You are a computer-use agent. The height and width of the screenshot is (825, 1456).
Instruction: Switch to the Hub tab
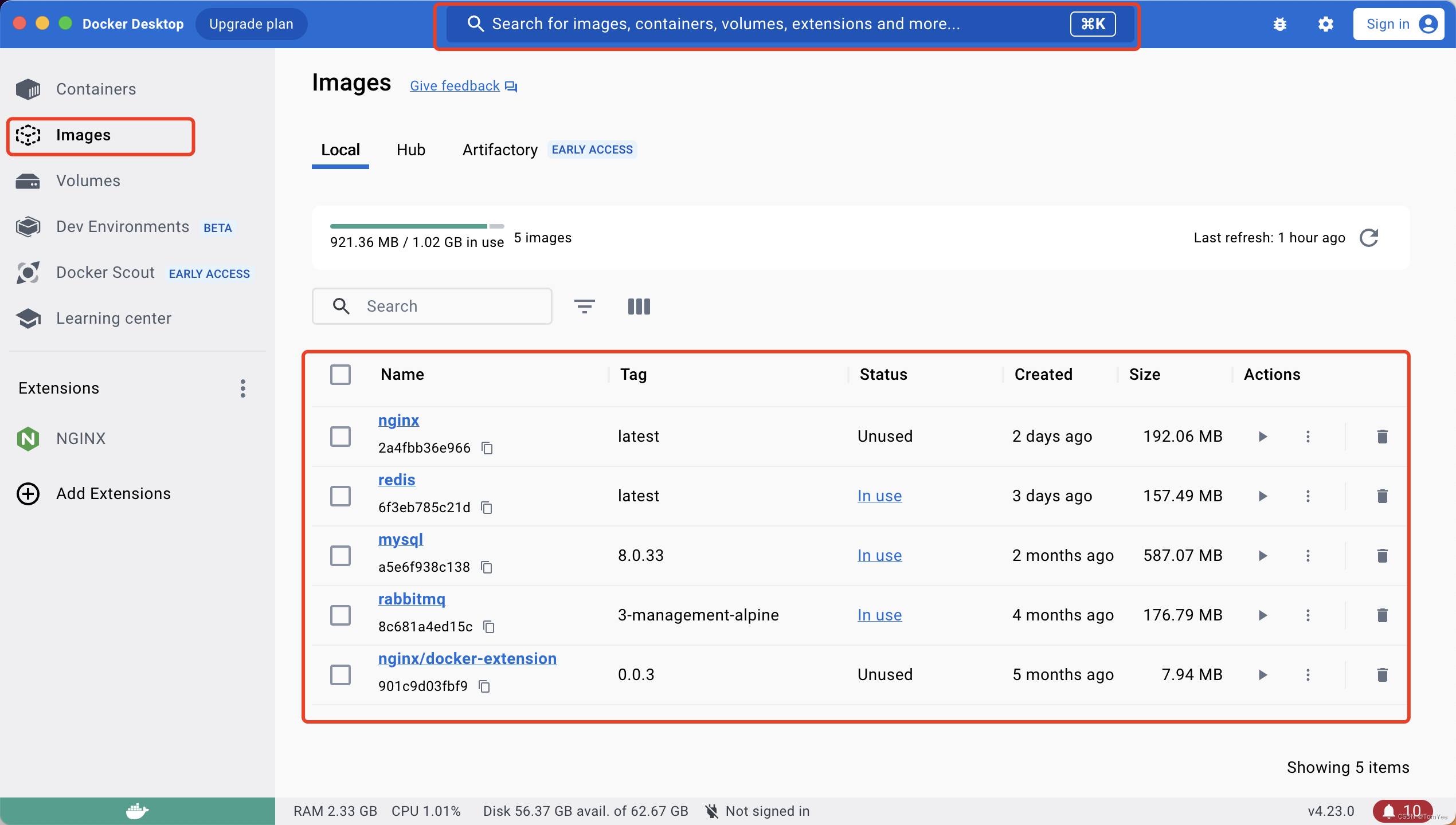click(411, 150)
